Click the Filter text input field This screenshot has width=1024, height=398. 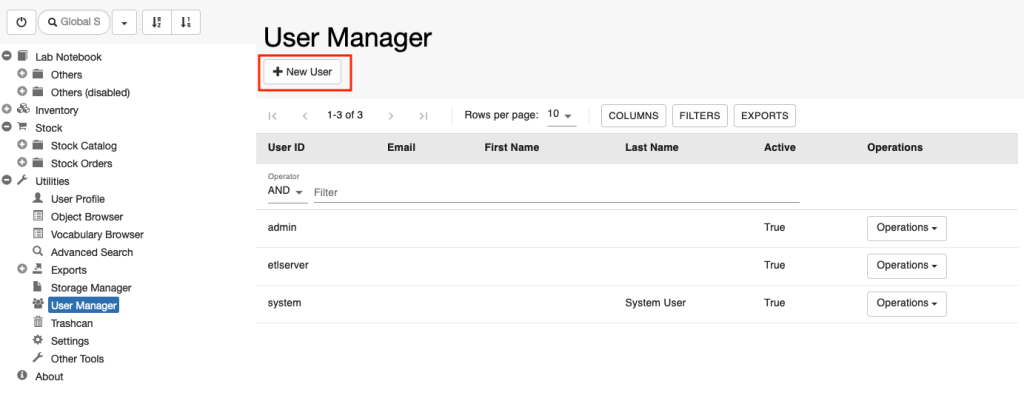556,193
